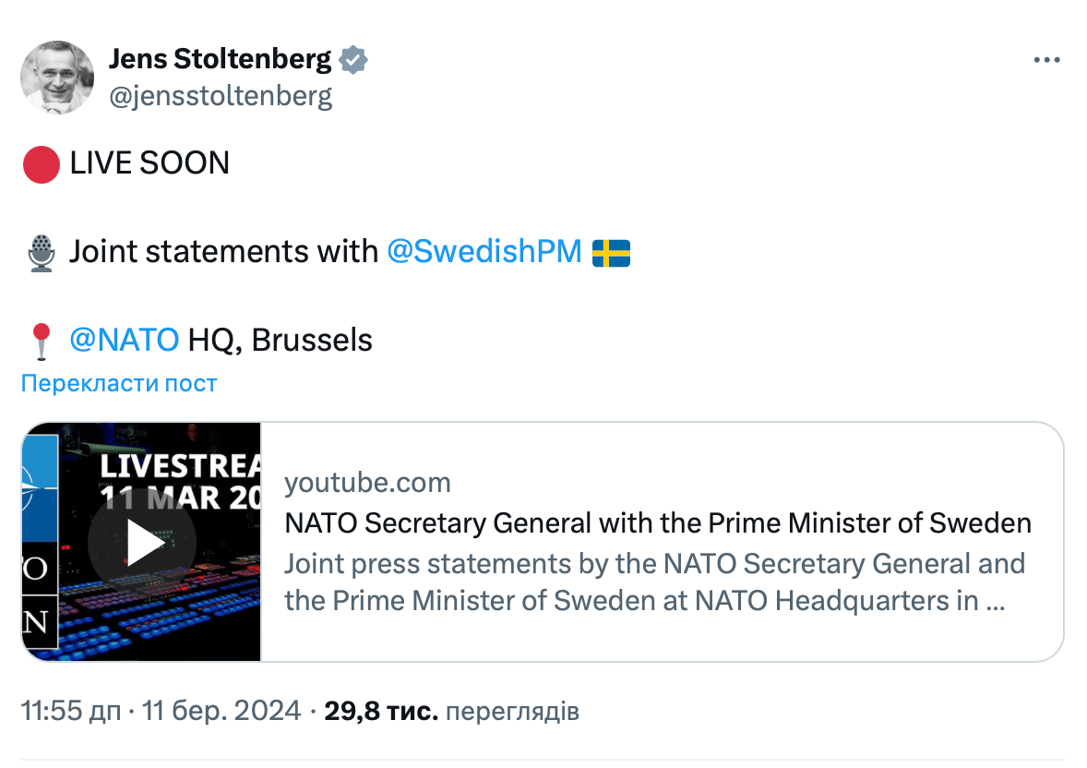Click the red circle live emoji
1087x768 pixels.
click(x=41, y=163)
